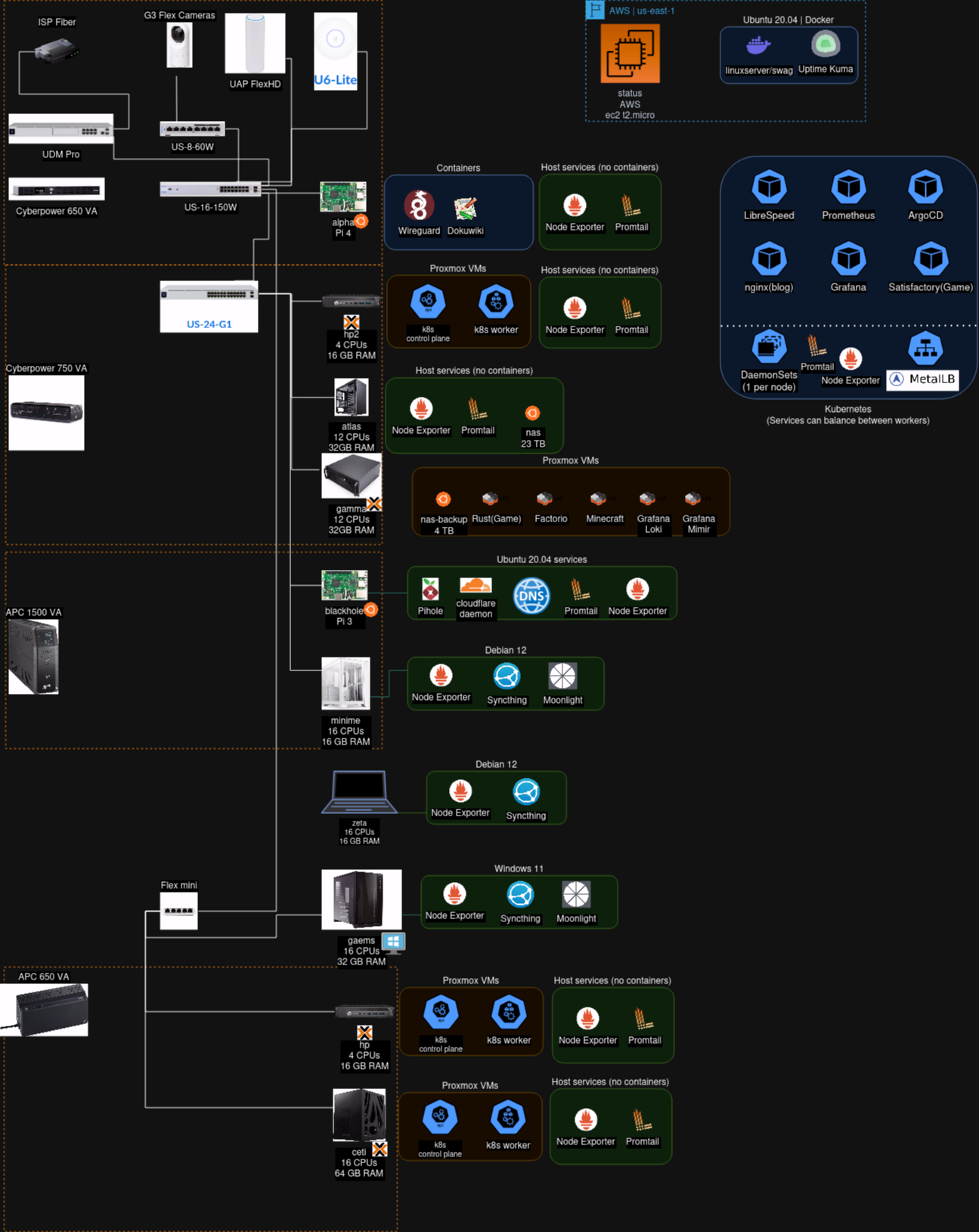Click the Prometheus Kubernetes pod

(x=848, y=187)
